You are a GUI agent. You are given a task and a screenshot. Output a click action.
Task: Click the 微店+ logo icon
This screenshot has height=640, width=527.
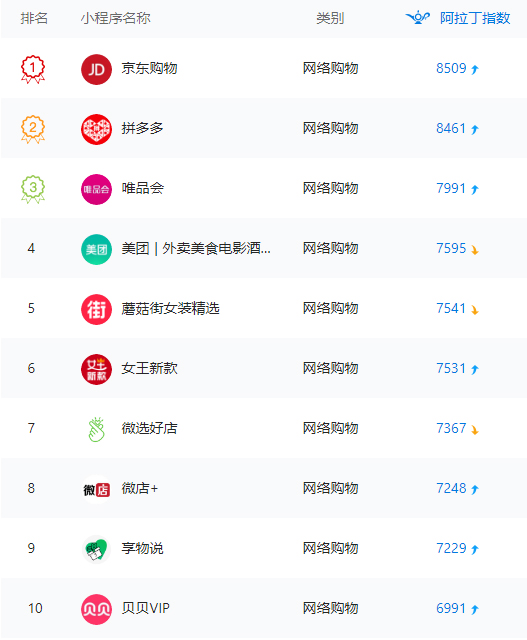point(96,489)
